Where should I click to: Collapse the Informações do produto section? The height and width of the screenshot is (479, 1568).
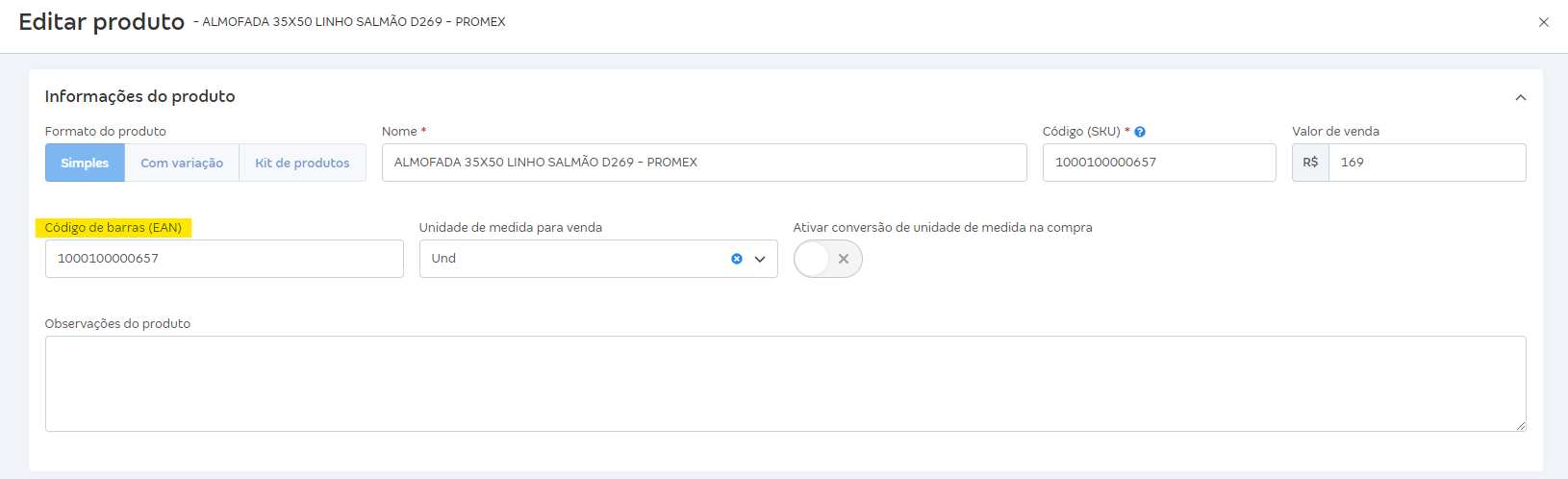pyautogui.click(x=1521, y=97)
